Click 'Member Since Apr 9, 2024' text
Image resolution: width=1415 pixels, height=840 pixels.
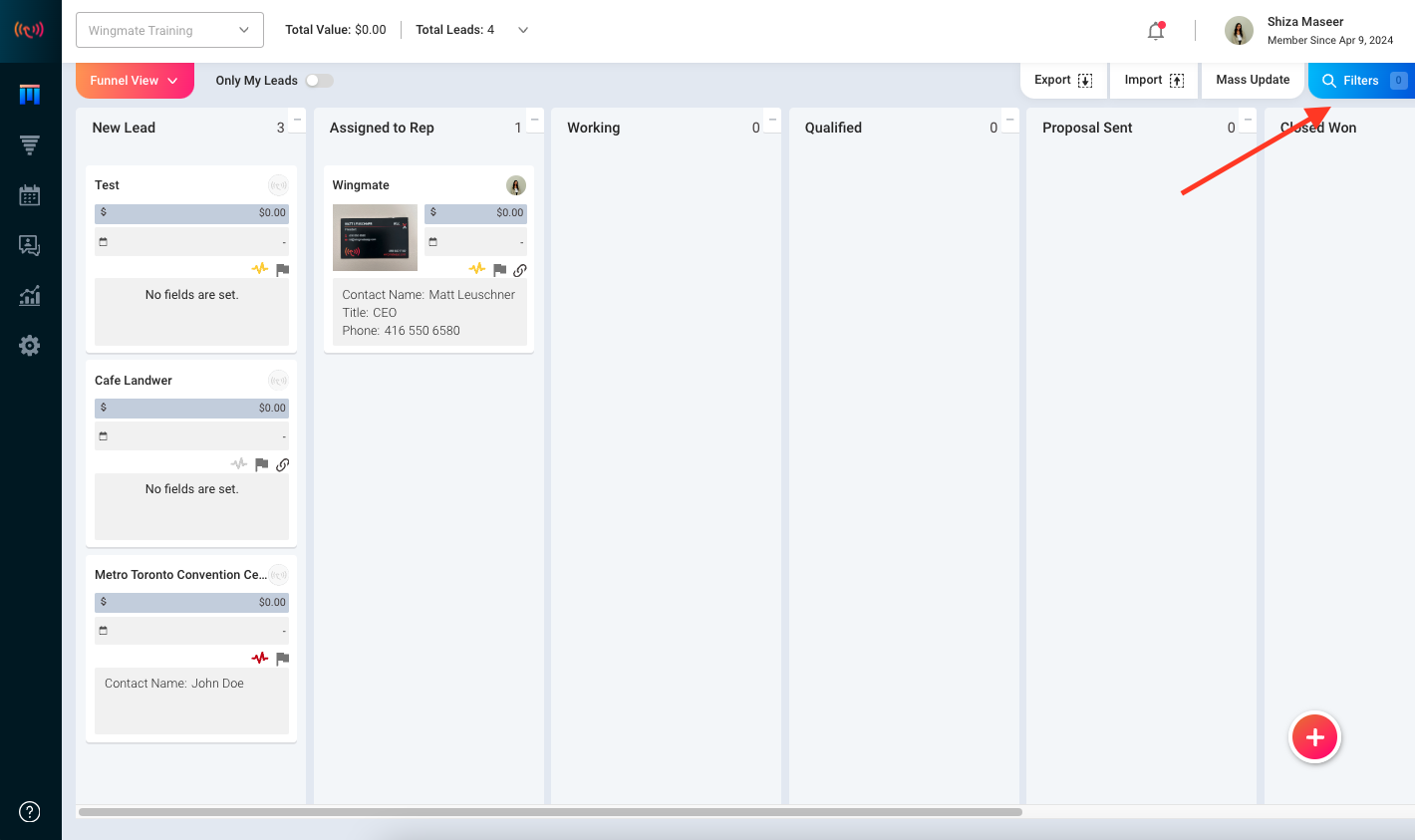(x=1330, y=41)
